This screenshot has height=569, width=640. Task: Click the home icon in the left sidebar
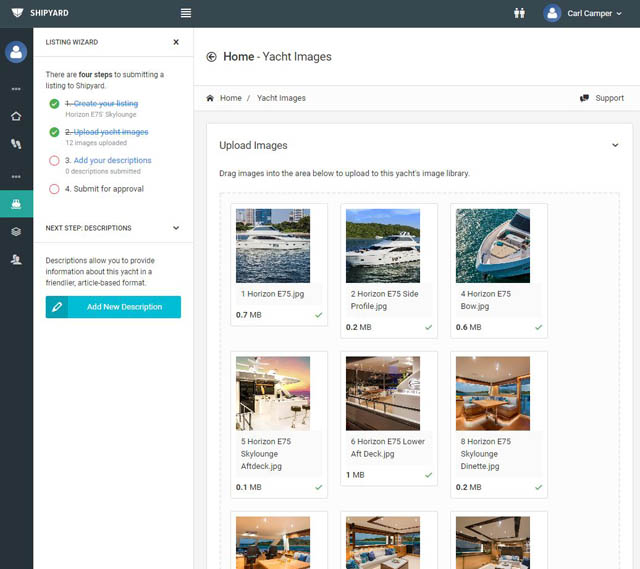tap(16, 116)
